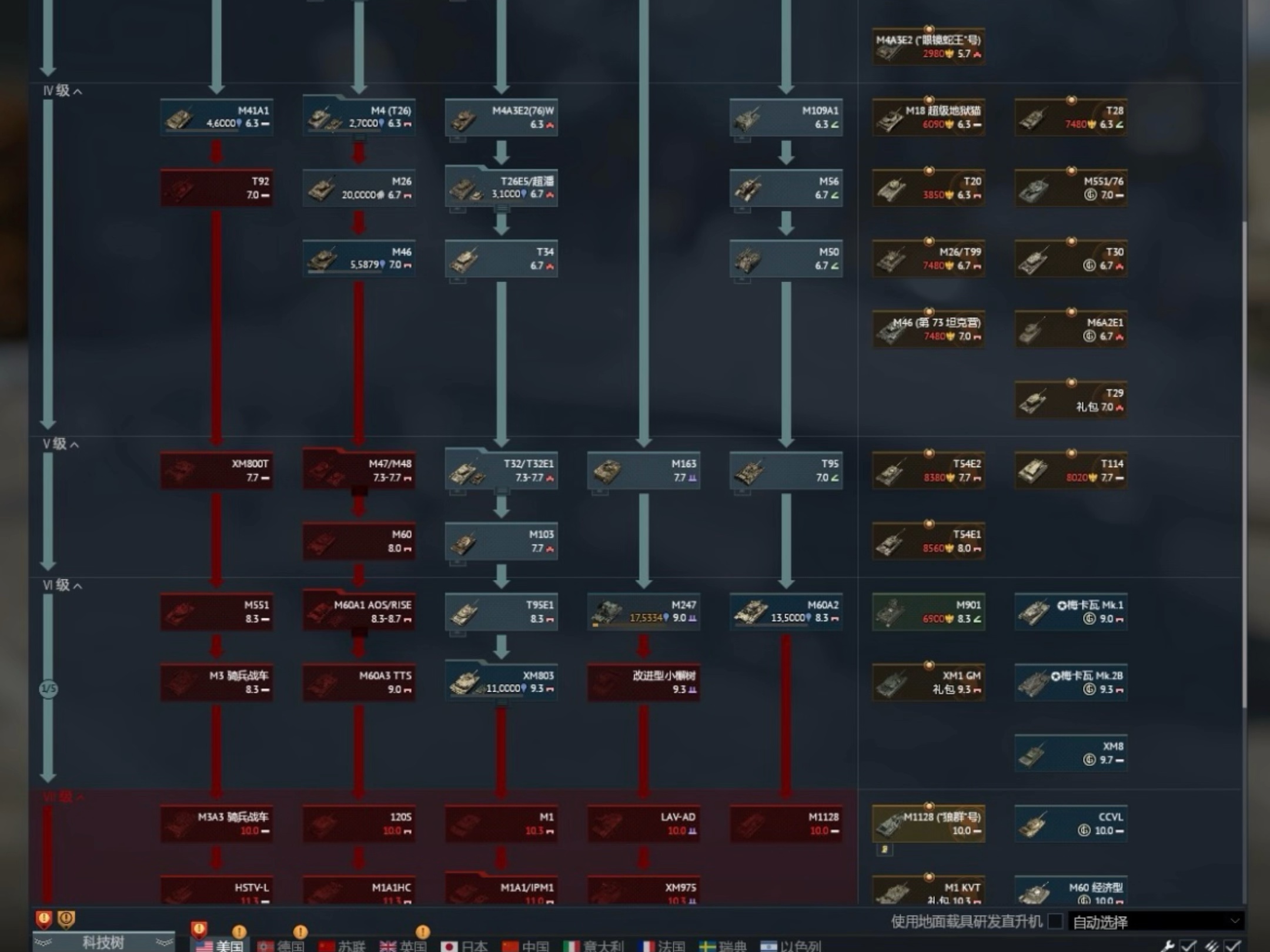1270x952 pixels.
Task: Collapse the IV级 rank section
Action: coord(63,90)
